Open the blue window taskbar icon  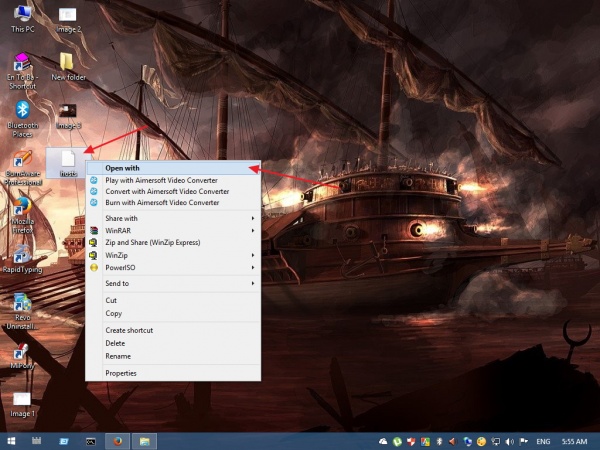(64, 441)
